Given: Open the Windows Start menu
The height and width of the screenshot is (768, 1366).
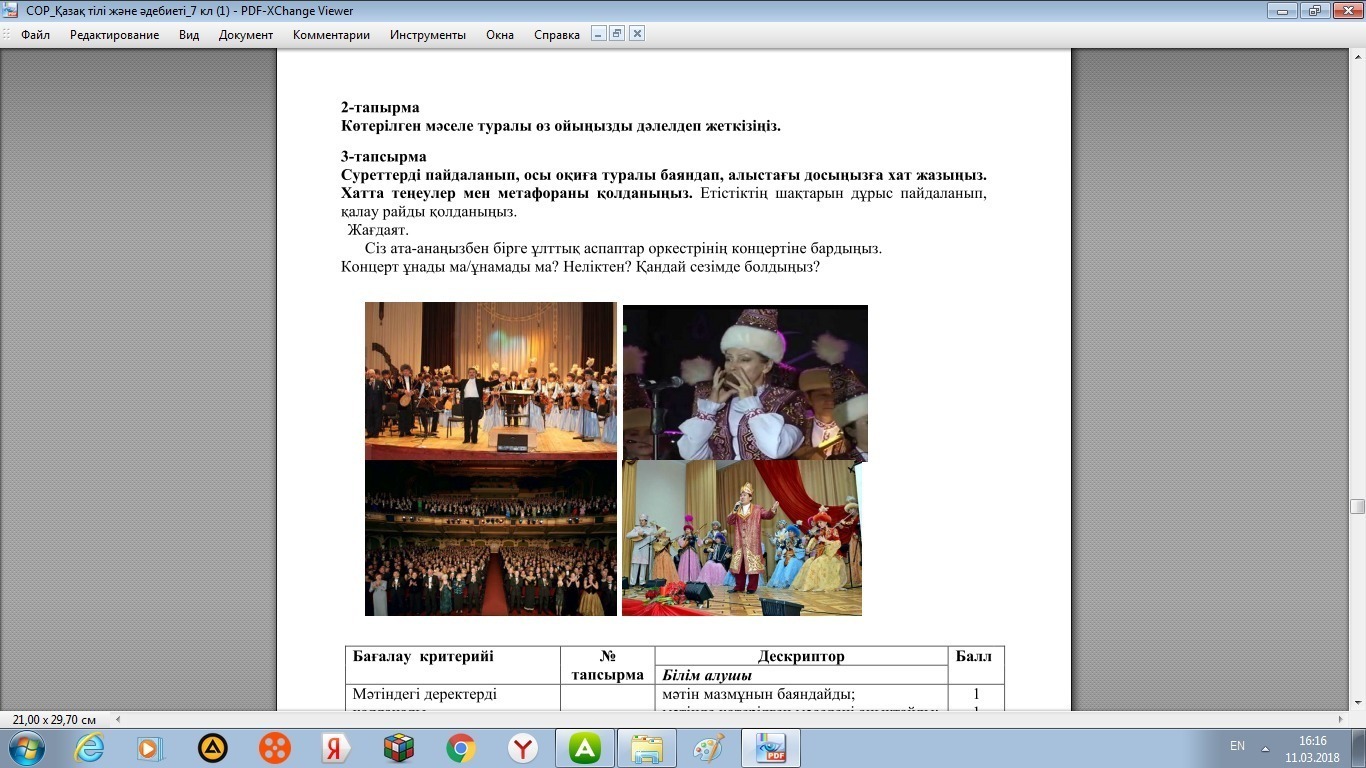Looking at the screenshot, I should pyautogui.click(x=25, y=747).
